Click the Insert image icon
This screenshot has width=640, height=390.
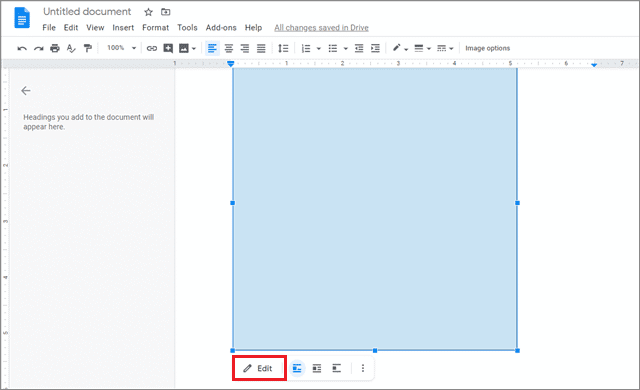coord(184,48)
